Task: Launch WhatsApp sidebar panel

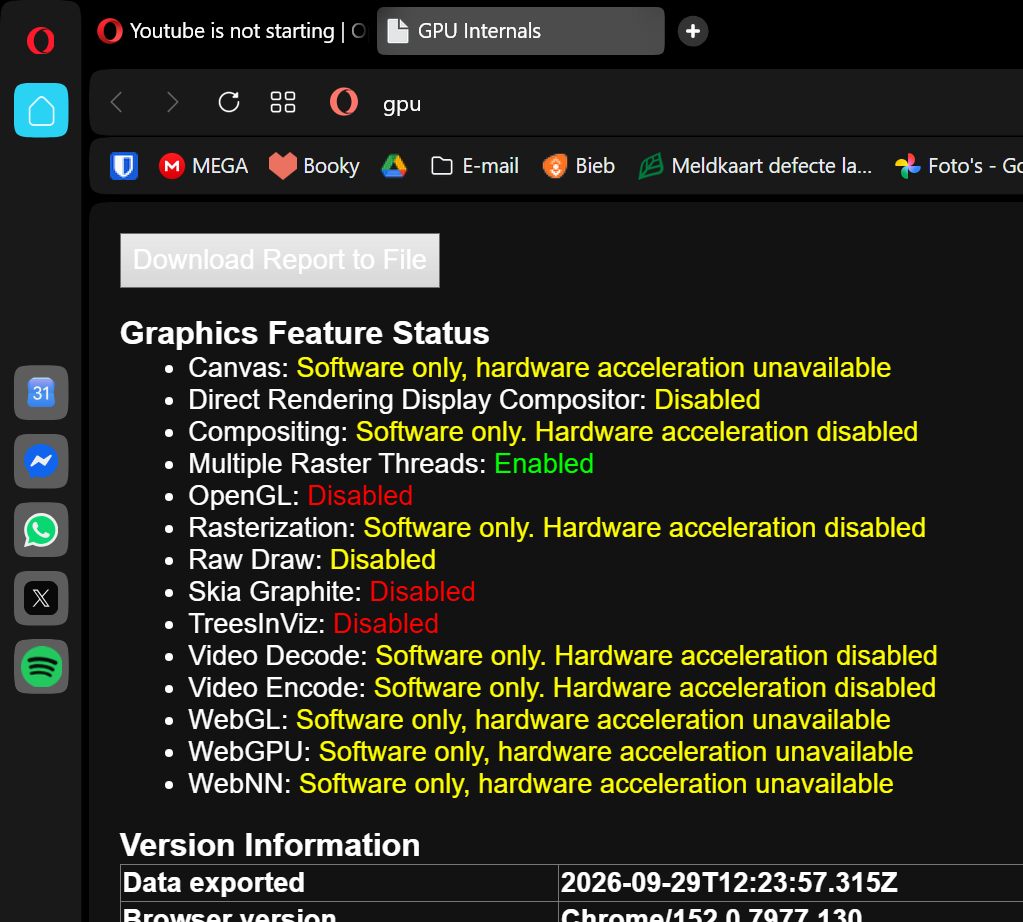Action: 41,530
